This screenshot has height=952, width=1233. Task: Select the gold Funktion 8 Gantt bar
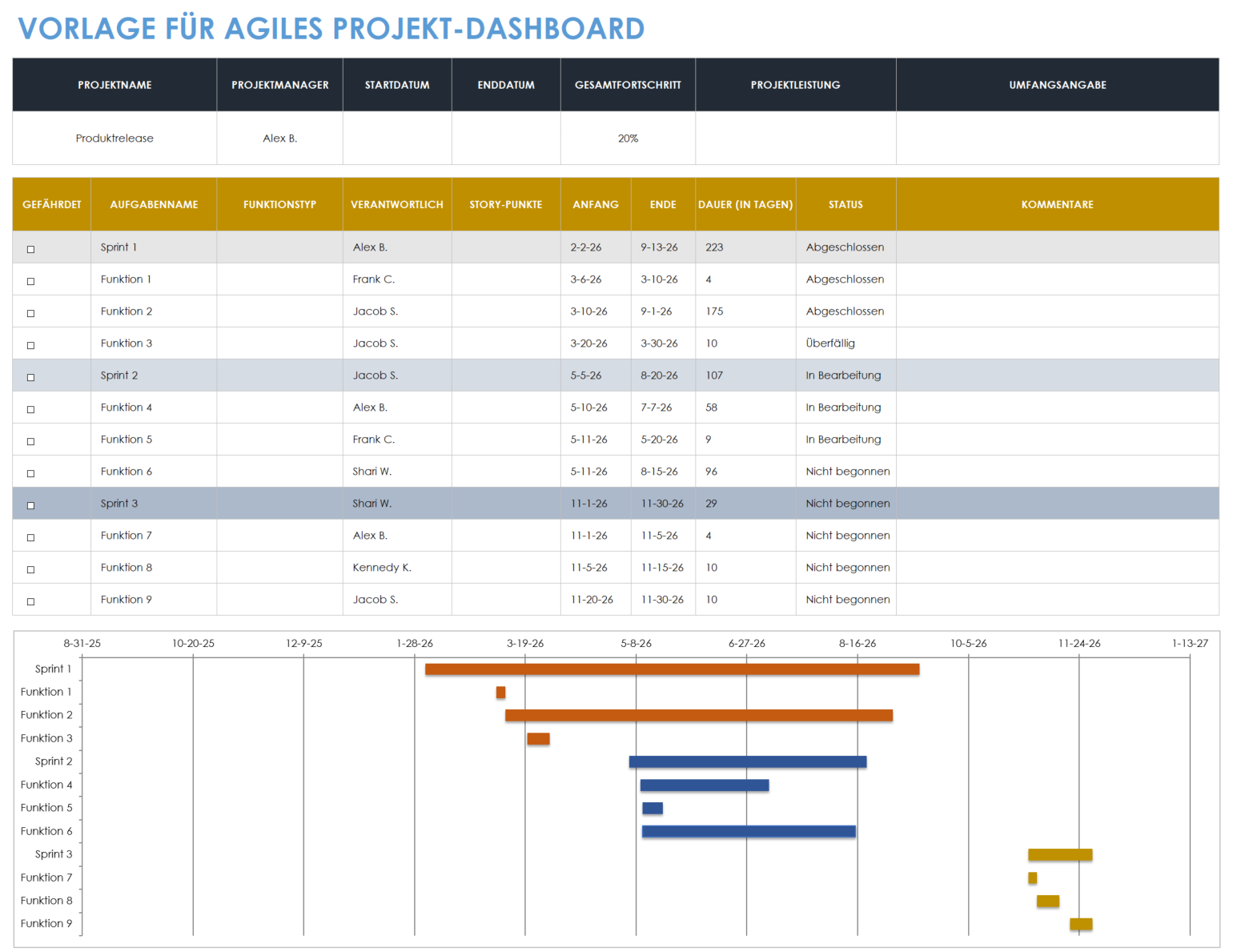[x=1048, y=902]
